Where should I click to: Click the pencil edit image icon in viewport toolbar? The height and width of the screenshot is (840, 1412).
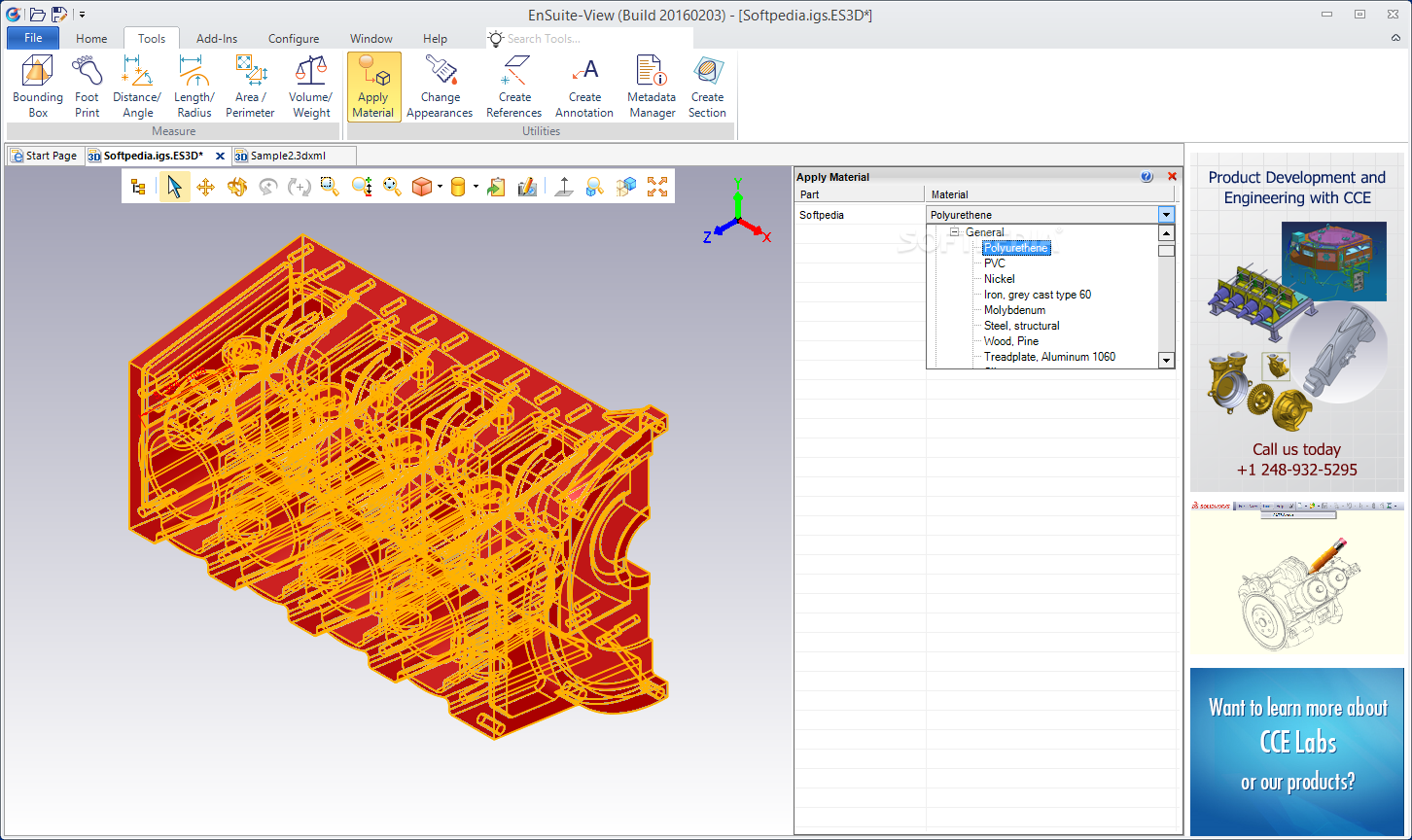527,187
